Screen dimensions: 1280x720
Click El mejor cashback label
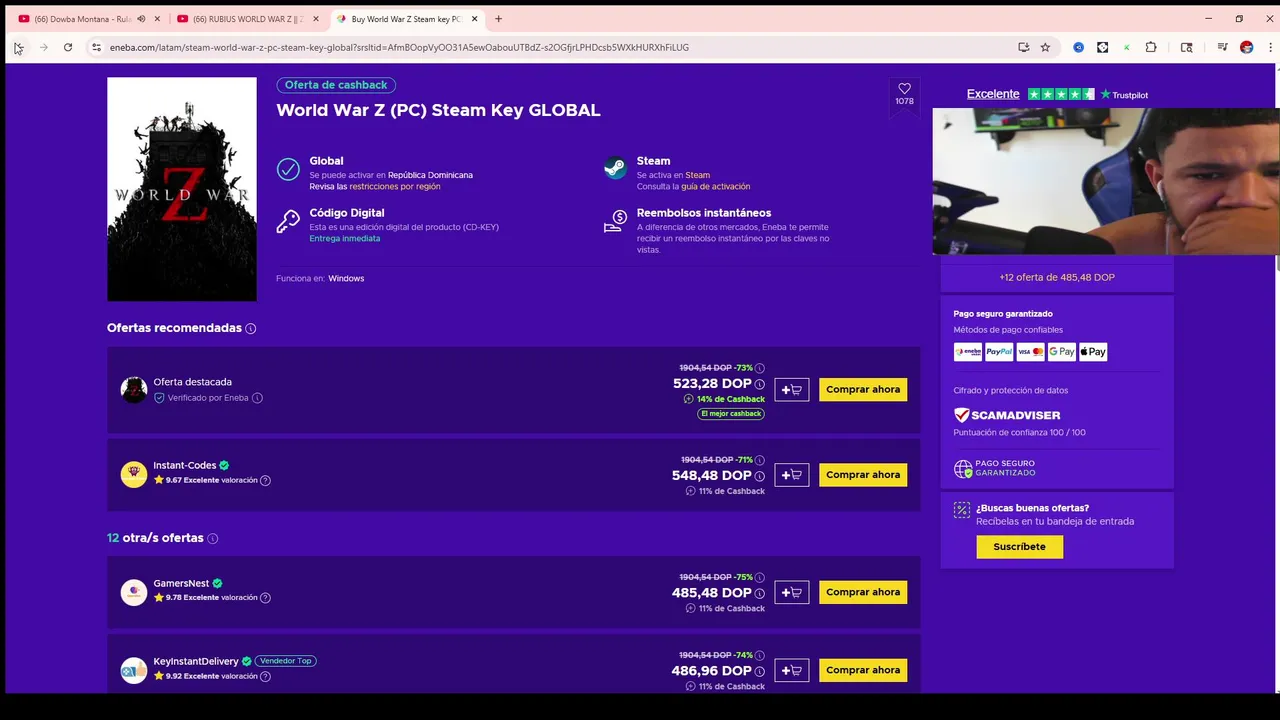tap(731, 414)
